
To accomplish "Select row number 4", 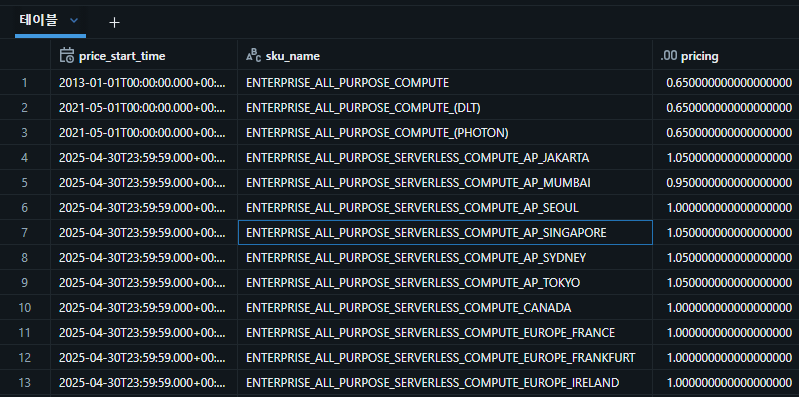I will [x=25, y=157].
